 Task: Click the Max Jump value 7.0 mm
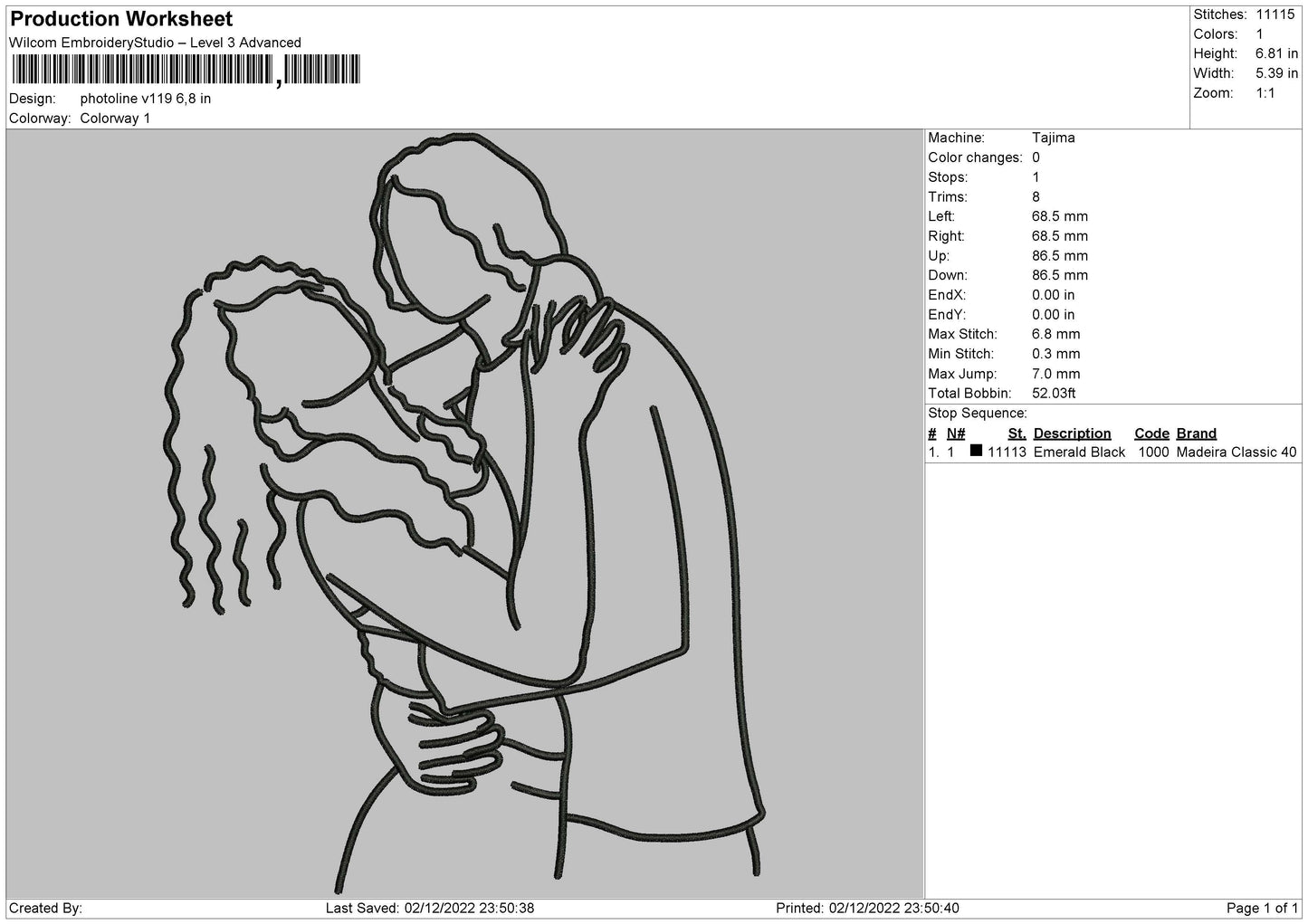click(1056, 374)
